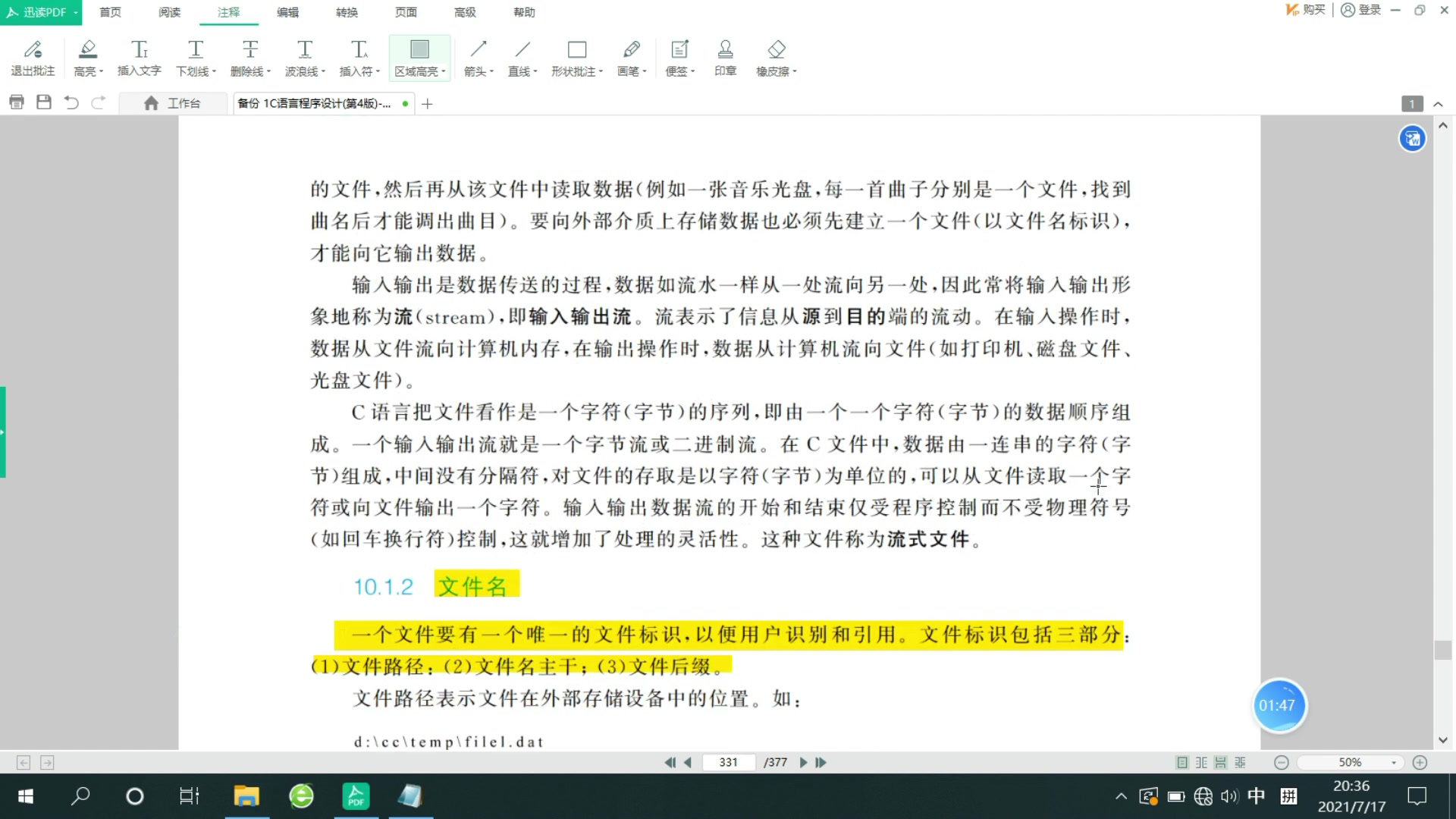Open the 形状批注 shape options dropdown
The width and height of the screenshot is (1456, 819).
click(x=600, y=71)
